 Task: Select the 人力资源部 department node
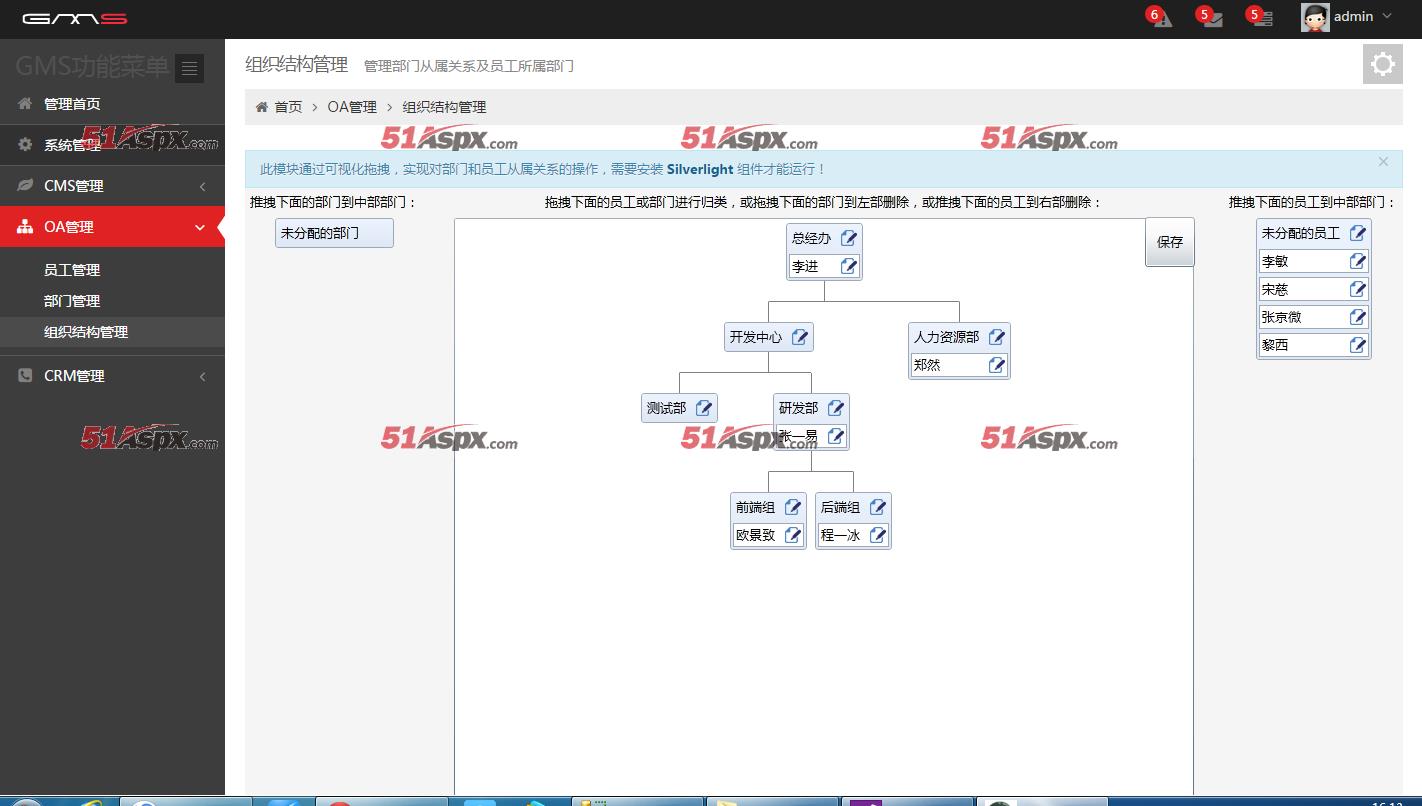point(946,337)
